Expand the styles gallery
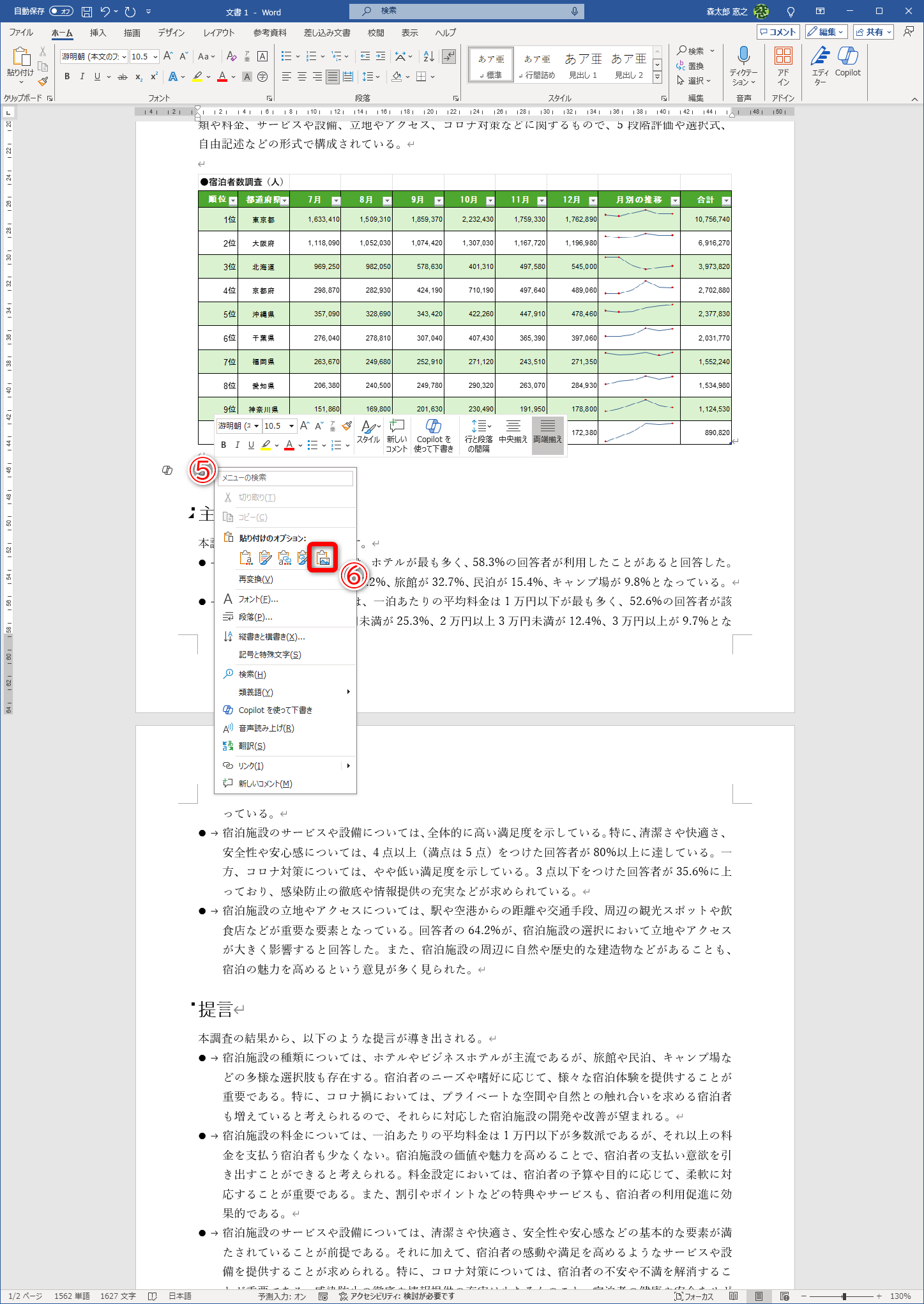 tap(657, 77)
